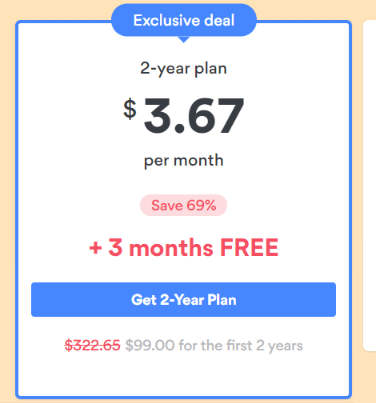Click the 3.67 monthly price figure
Image resolution: width=376 pixels, height=403 pixels.
click(194, 115)
